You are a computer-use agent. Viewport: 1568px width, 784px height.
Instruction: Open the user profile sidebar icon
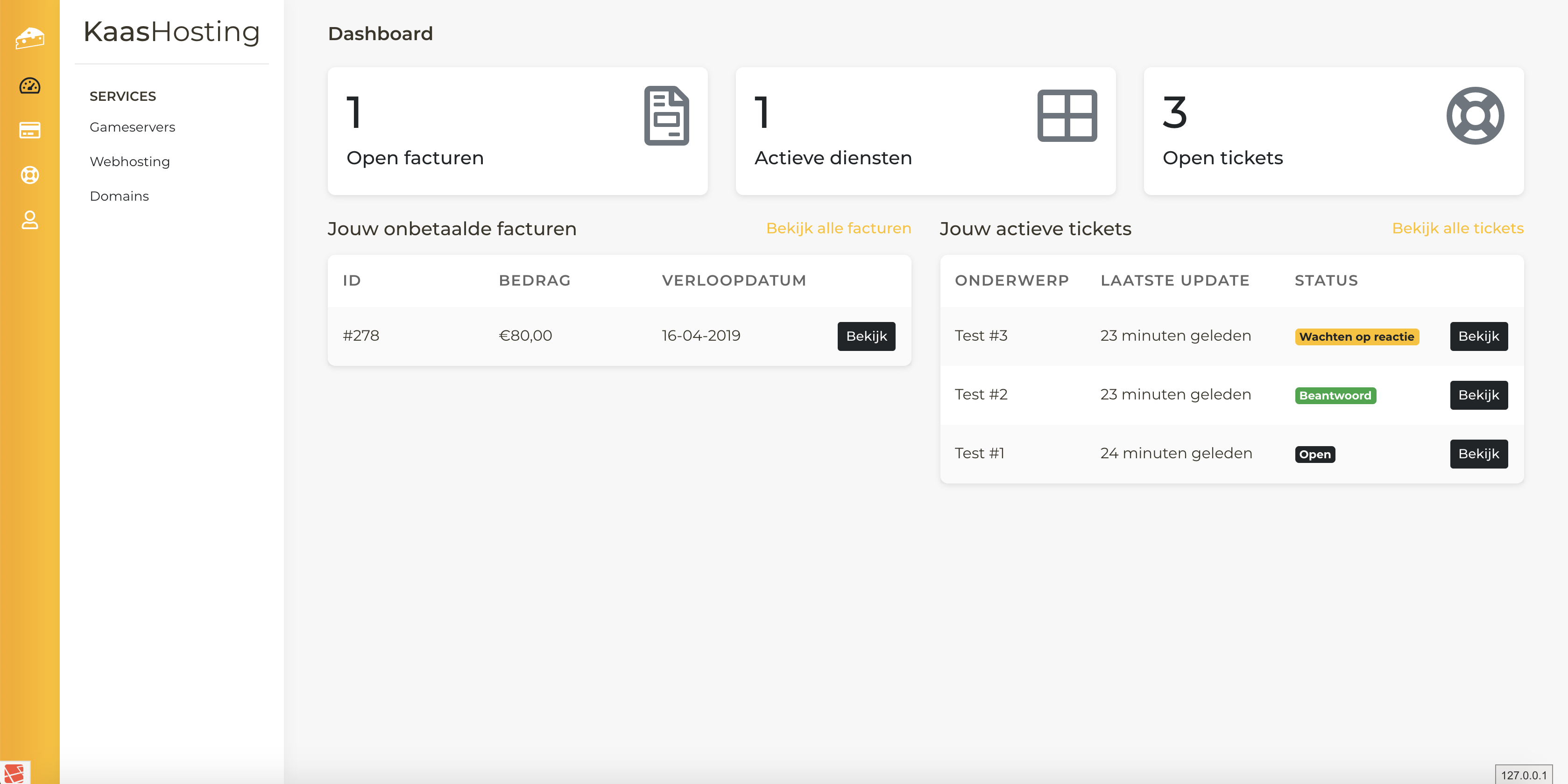[x=29, y=220]
